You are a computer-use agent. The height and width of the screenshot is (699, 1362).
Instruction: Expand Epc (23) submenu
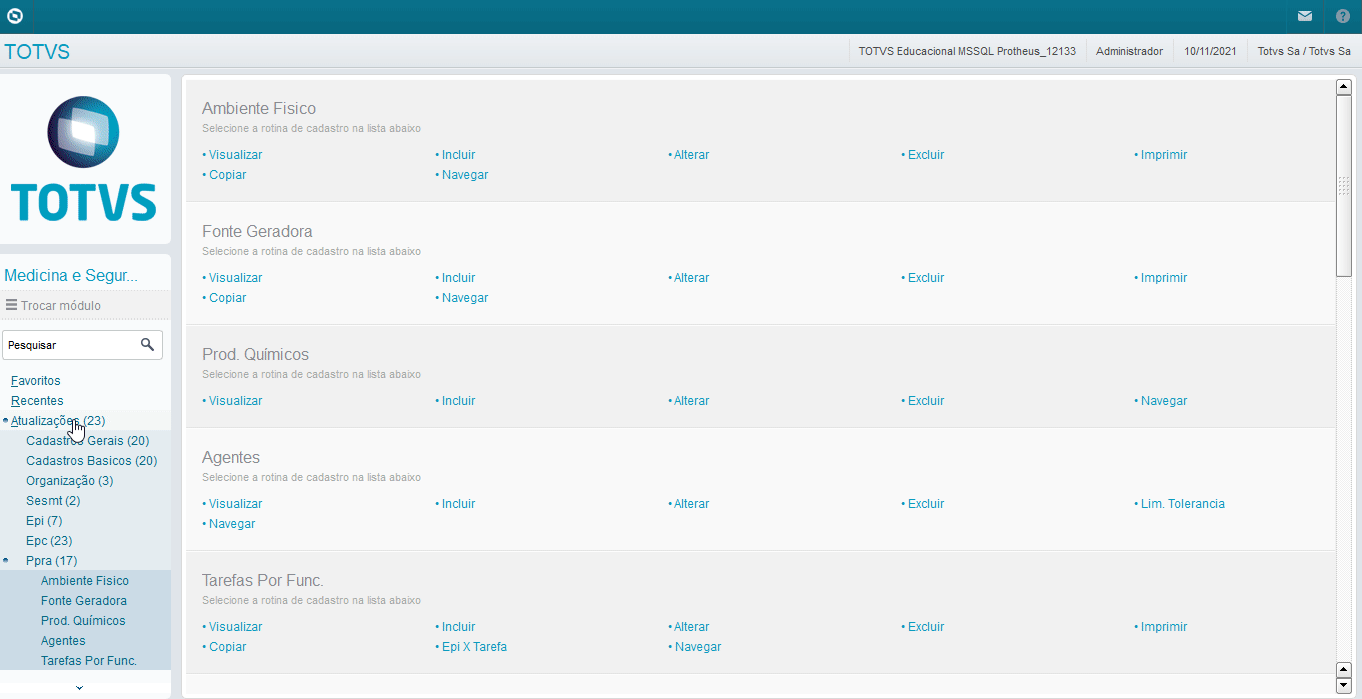click(49, 541)
